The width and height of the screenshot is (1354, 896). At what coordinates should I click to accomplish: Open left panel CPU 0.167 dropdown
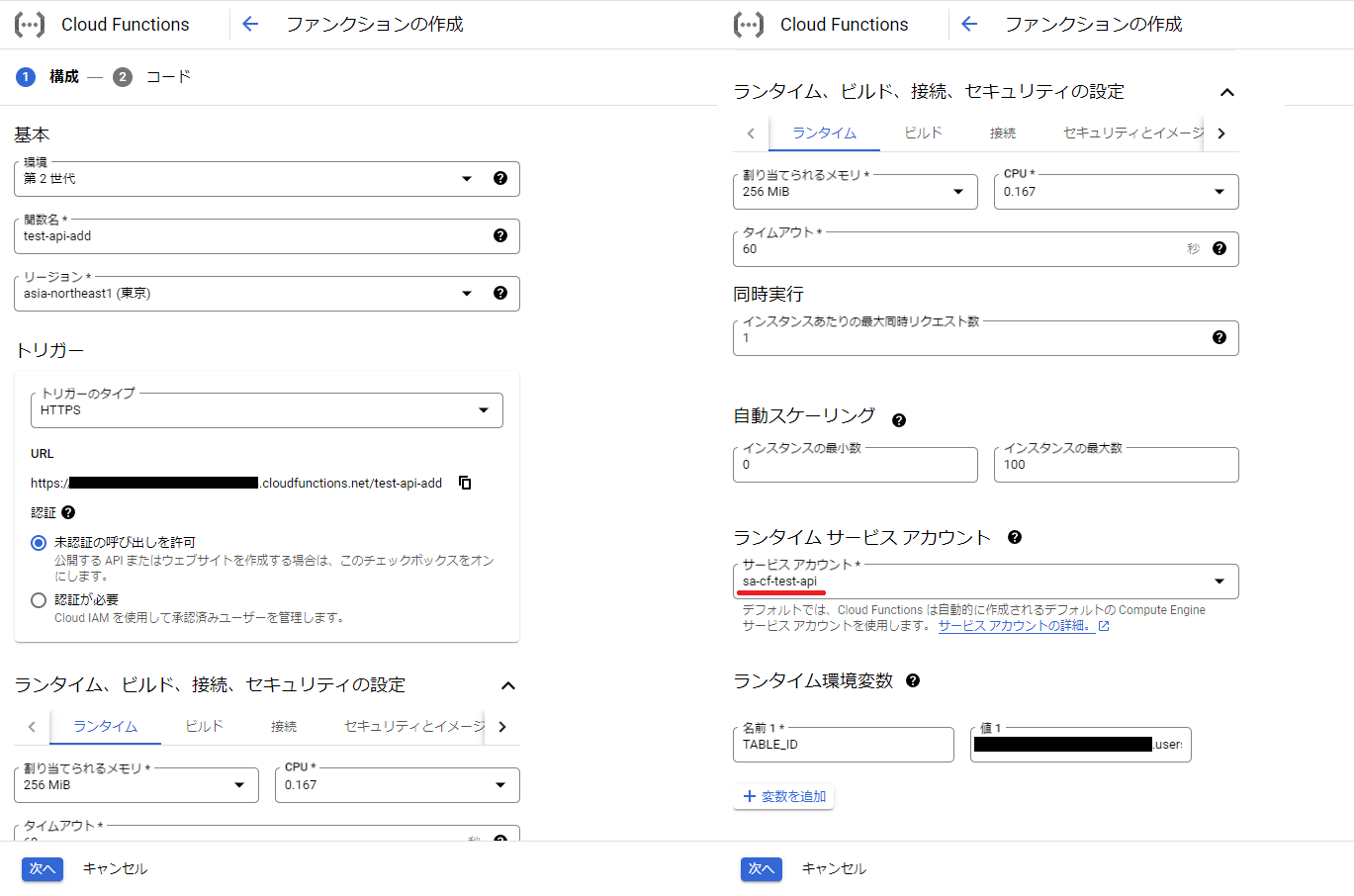[x=398, y=785]
